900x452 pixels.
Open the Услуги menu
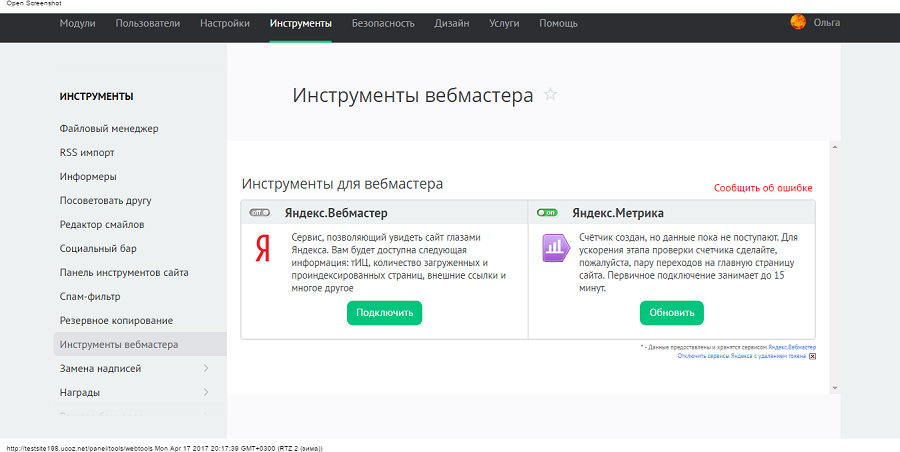point(504,24)
